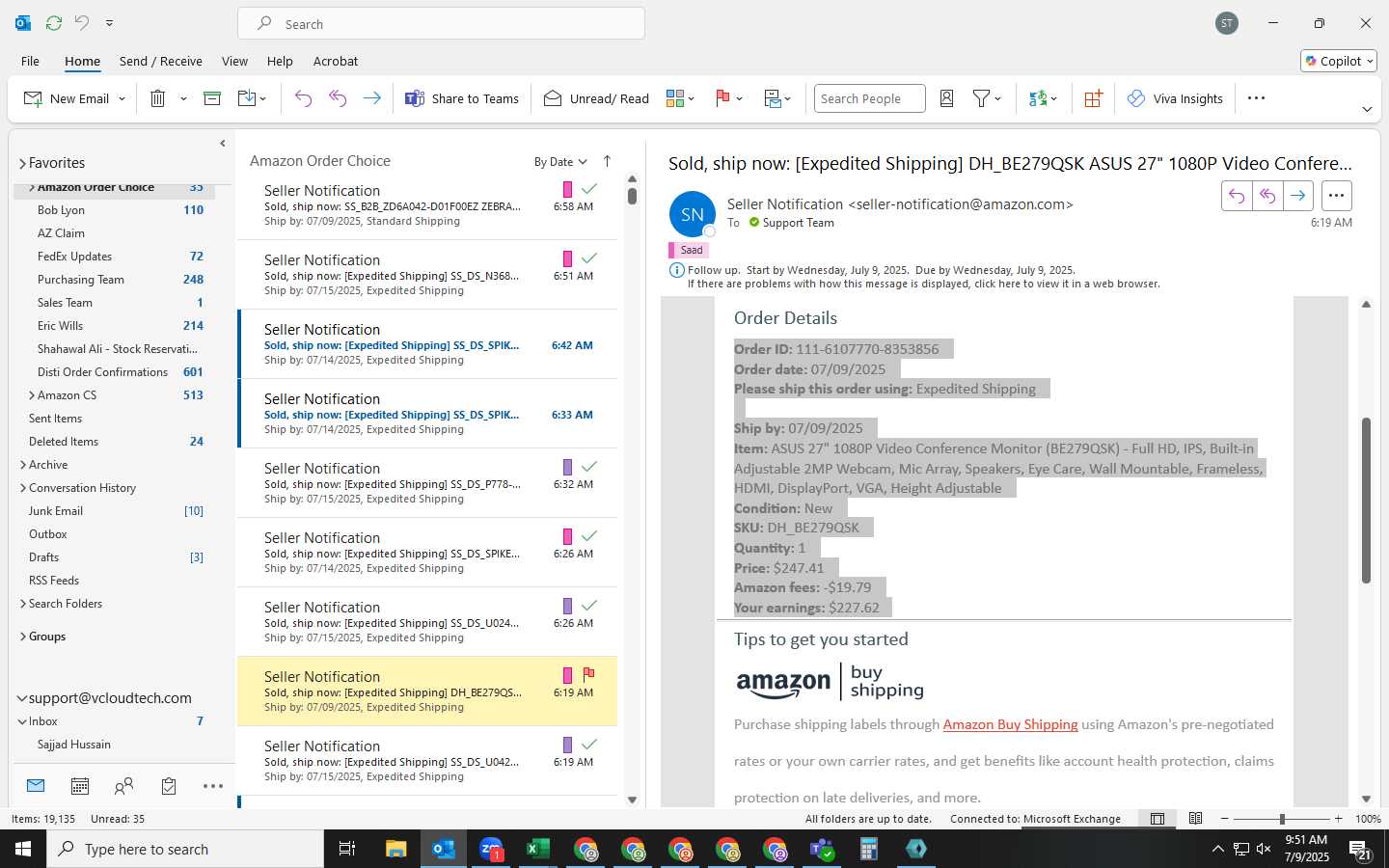Open the Help tab
The image size is (1389, 868).
(280, 61)
